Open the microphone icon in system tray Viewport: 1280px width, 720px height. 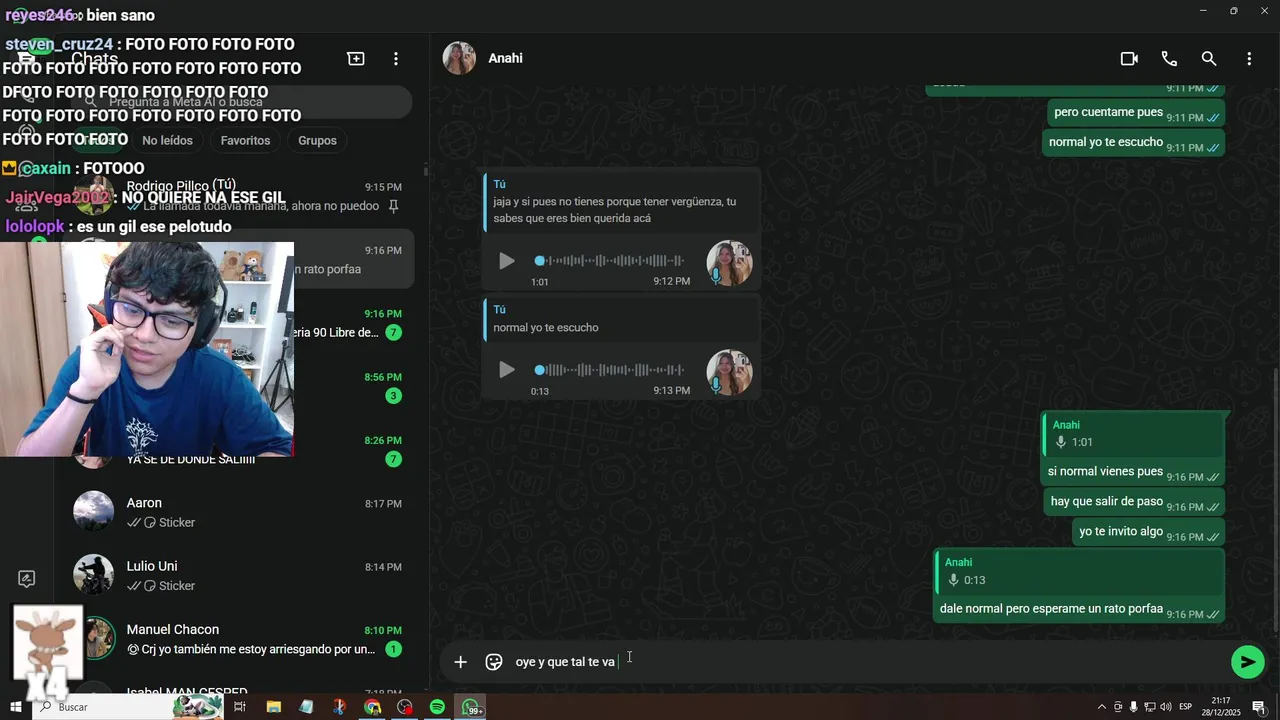1134,707
